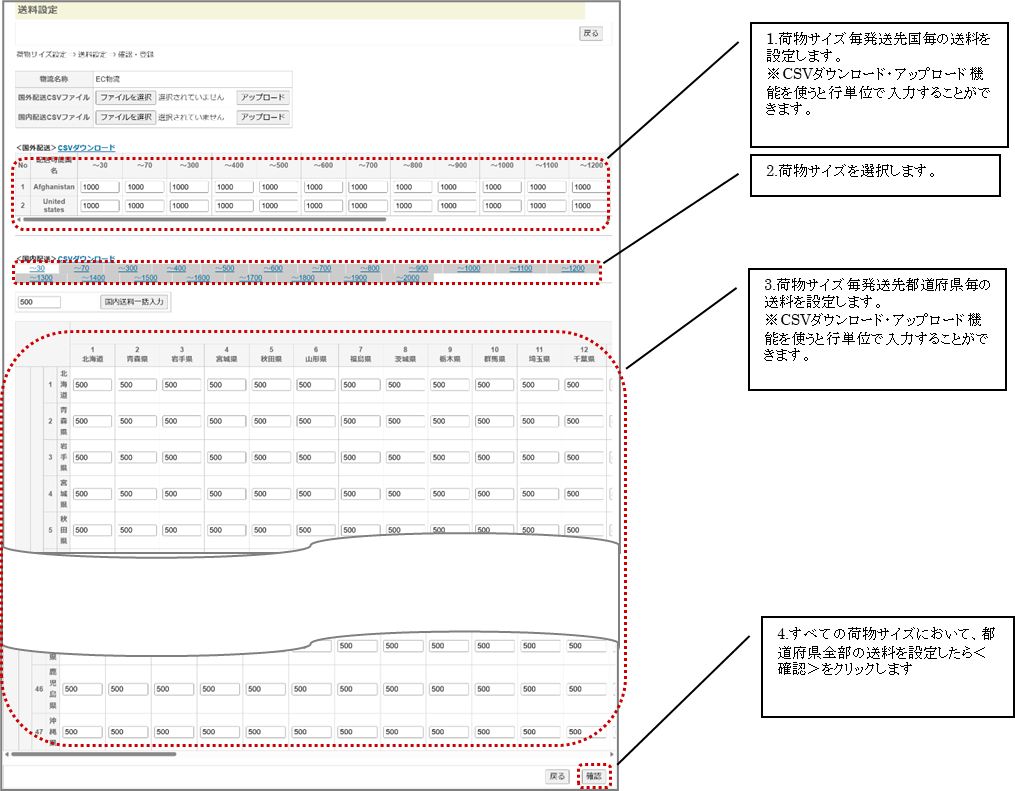Select the ~30 size tab

click(37, 268)
